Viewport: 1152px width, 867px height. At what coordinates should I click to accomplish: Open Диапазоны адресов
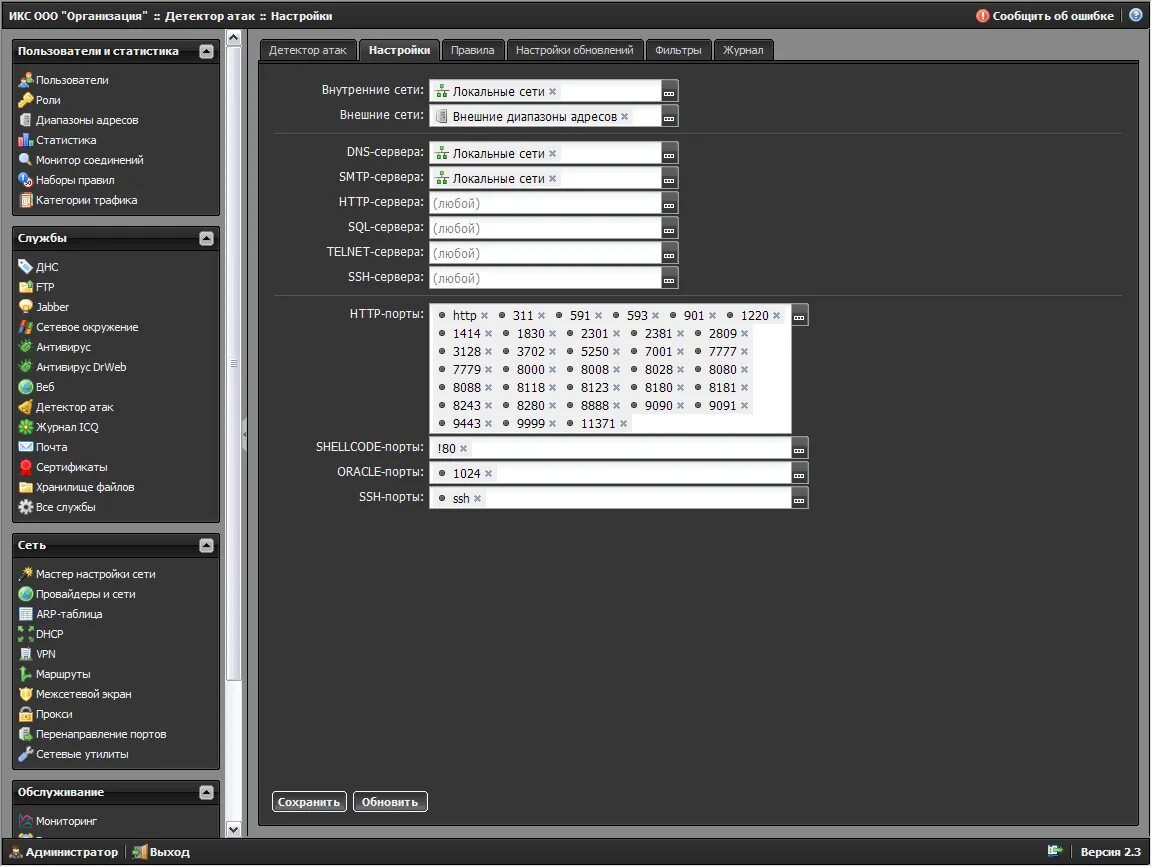pos(79,120)
